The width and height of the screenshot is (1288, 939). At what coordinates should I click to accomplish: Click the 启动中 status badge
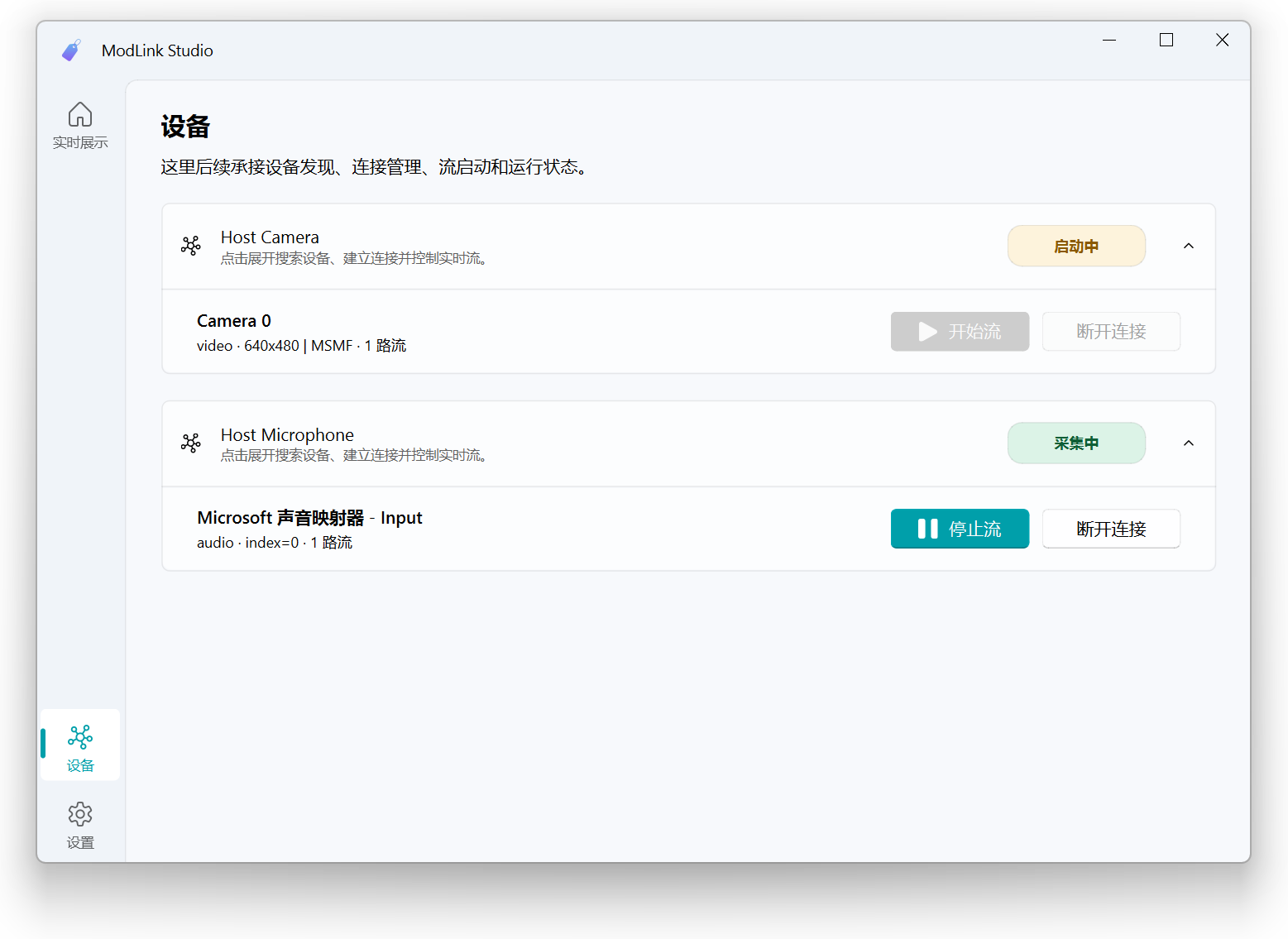1076,246
